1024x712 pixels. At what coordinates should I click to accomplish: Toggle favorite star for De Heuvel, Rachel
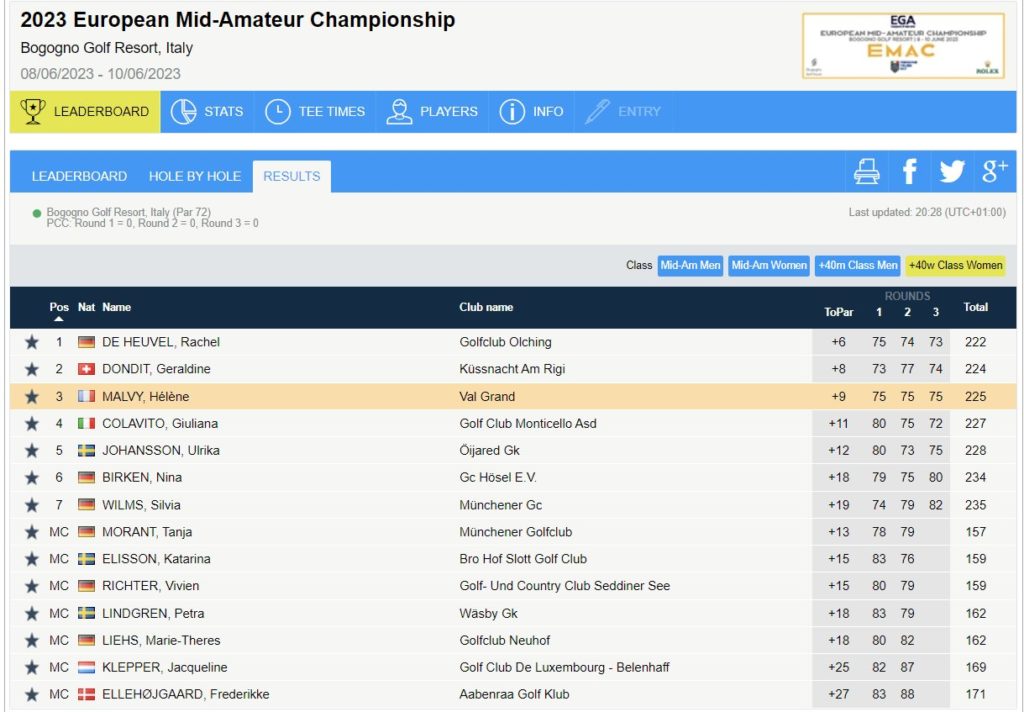point(31,342)
